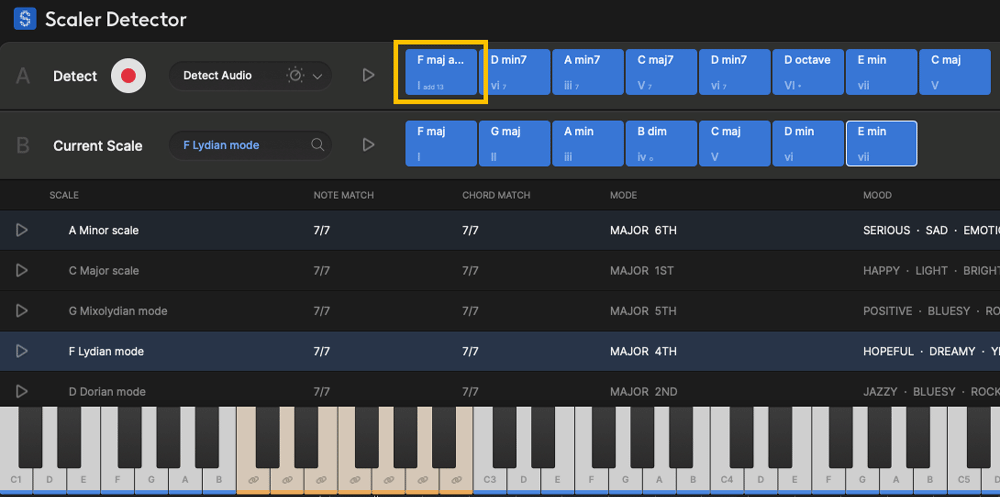This screenshot has width=1000, height=497.
Task: Open the Detect Audio source dropdown
Action: [x=318, y=76]
